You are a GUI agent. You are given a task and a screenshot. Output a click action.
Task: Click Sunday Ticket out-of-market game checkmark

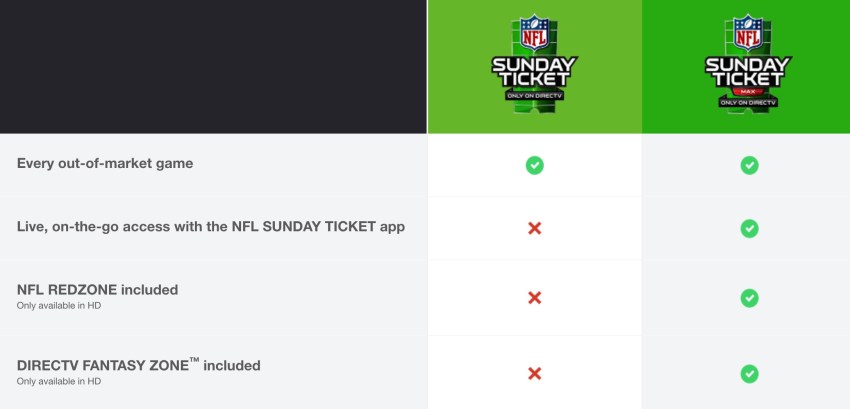534,165
